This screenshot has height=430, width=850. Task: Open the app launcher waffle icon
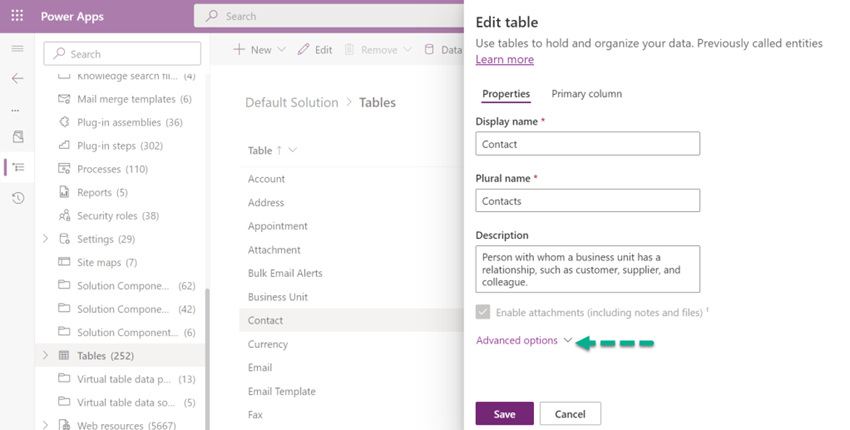17,16
